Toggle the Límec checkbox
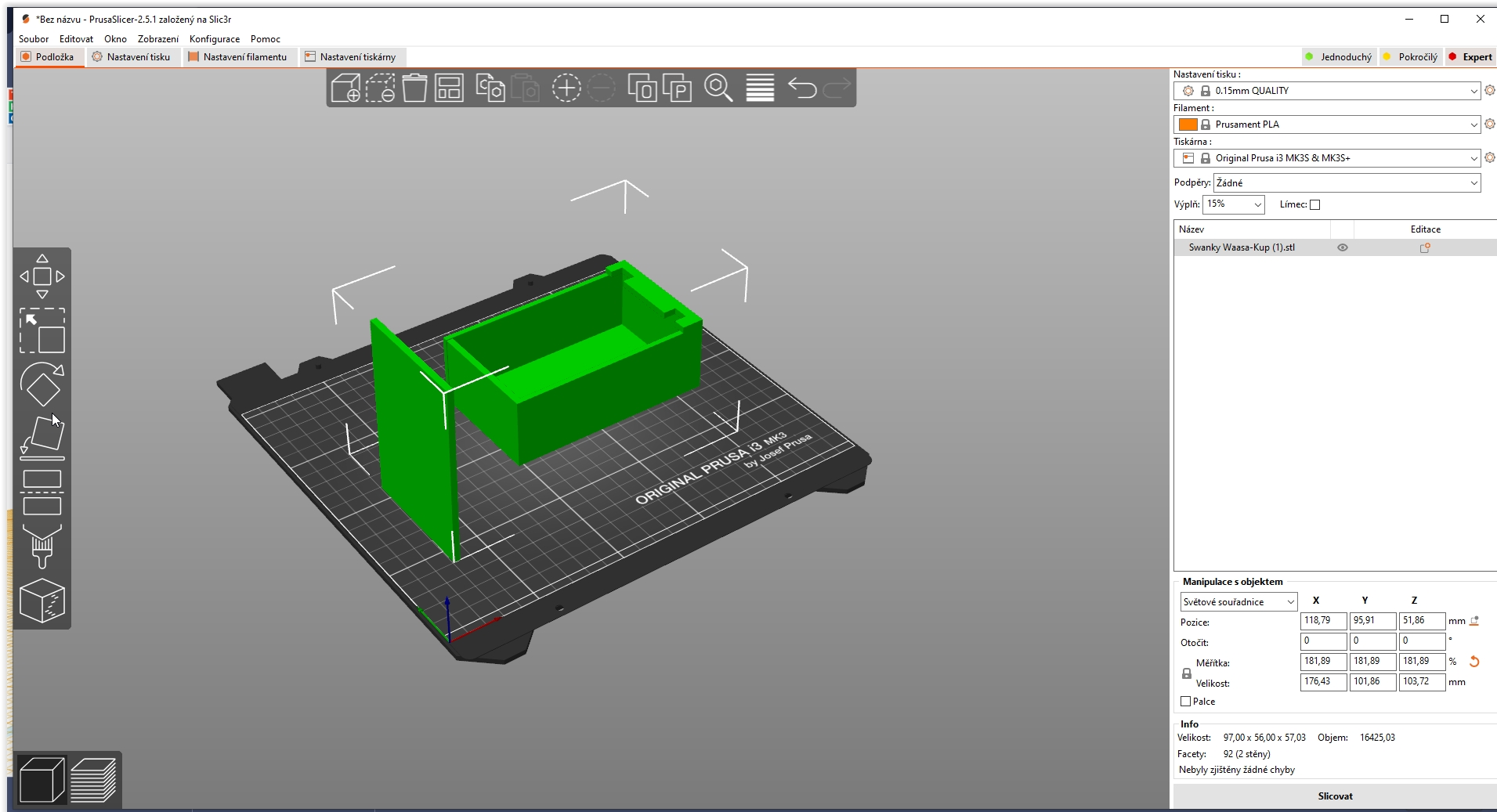This screenshot has width=1497, height=812. [1315, 205]
